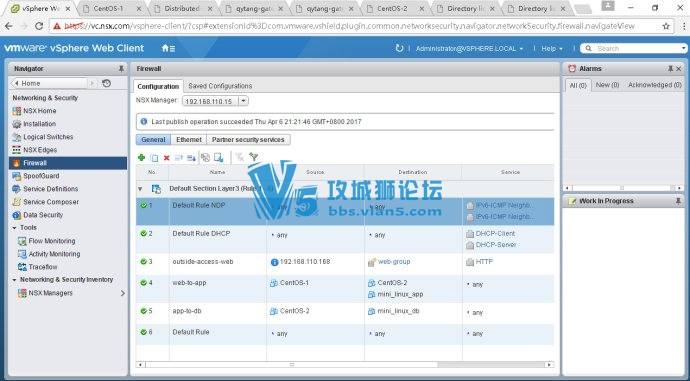The height and width of the screenshot is (381, 690).
Task: Switch to the Saved Configurations tab
Action: coord(220,86)
